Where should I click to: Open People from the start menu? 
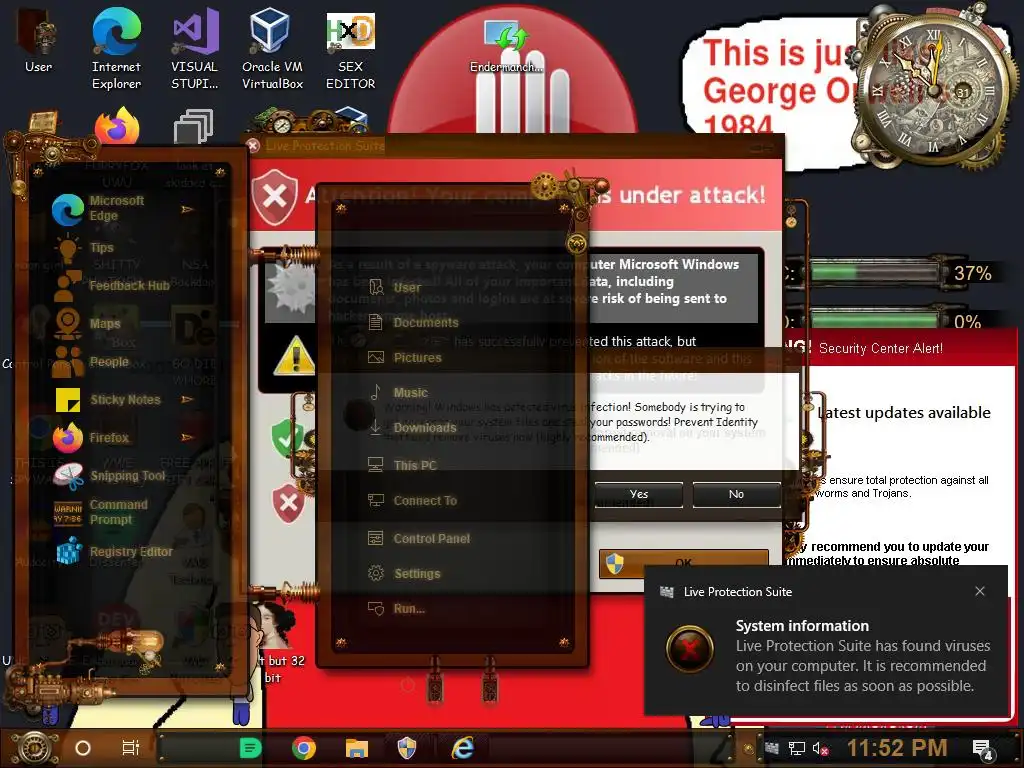coord(90,361)
